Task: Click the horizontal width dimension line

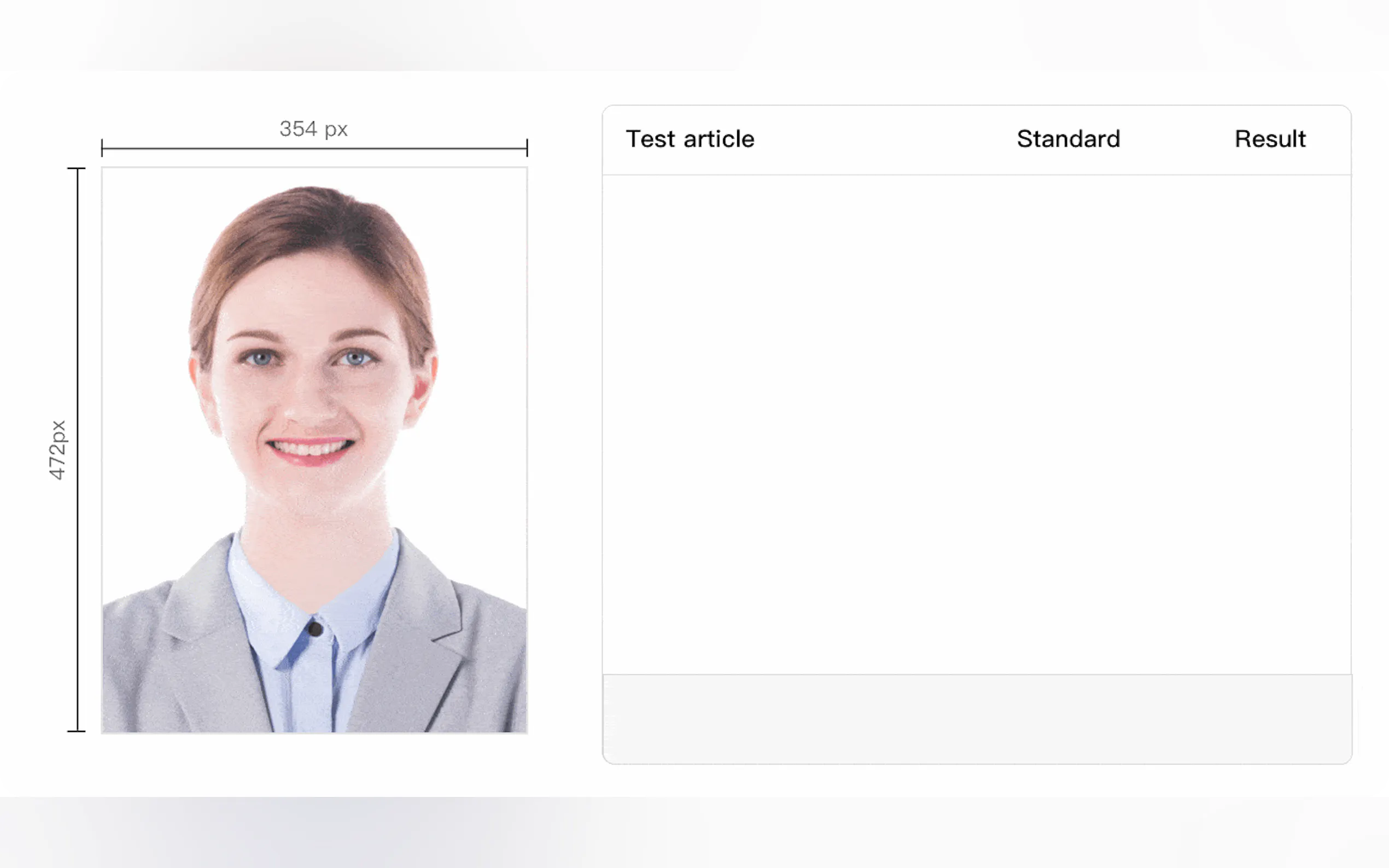Action: (x=314, y=149)
